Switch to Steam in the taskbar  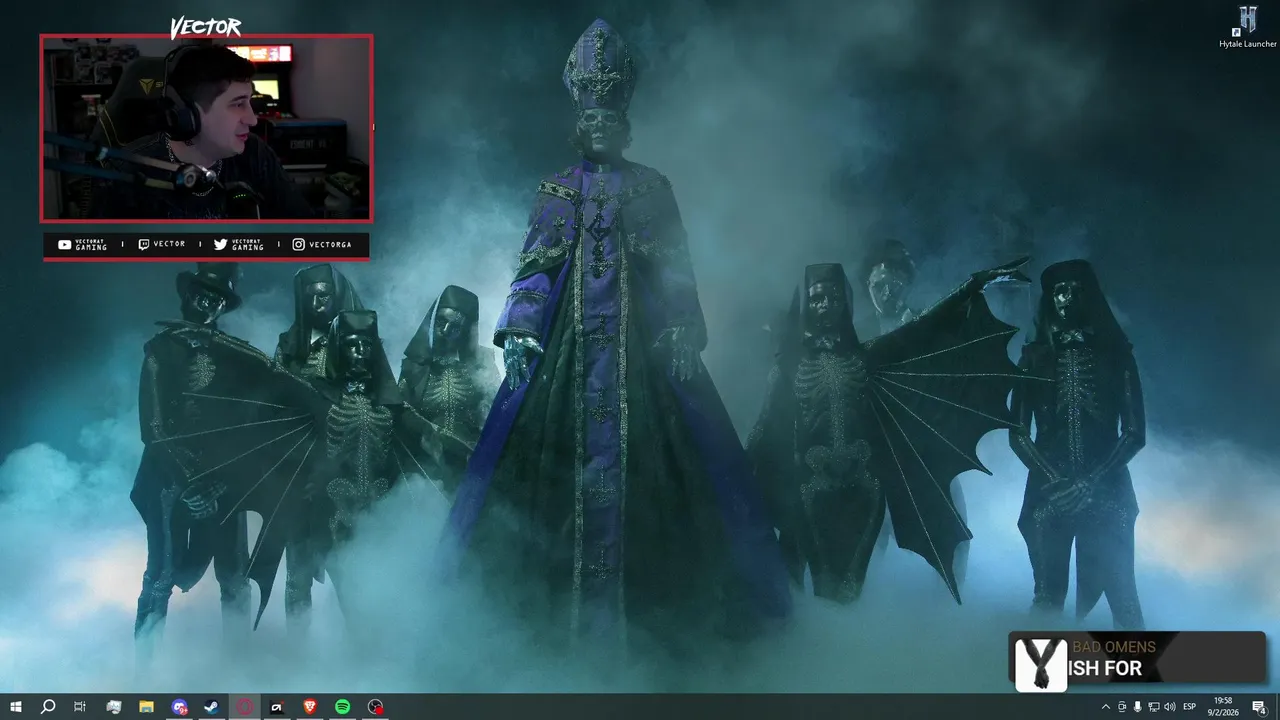(x=212, y=707)
